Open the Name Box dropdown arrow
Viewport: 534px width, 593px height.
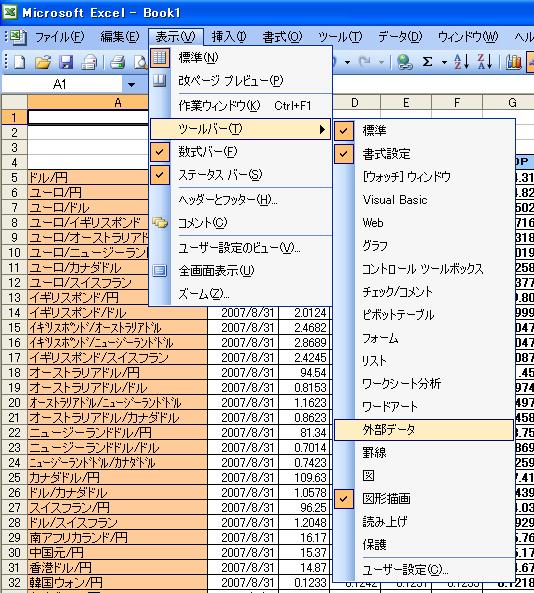coord(131,85)
